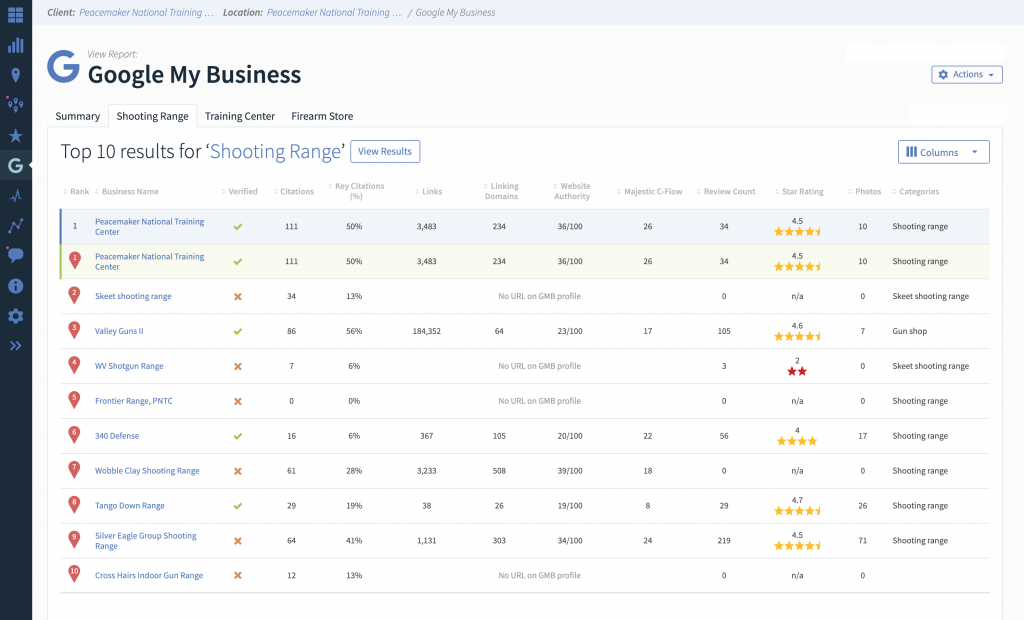Screen dimensions: 1024x620
Task: Click map pin 8 for Tango Down Range
Action: tap(74, 505)
